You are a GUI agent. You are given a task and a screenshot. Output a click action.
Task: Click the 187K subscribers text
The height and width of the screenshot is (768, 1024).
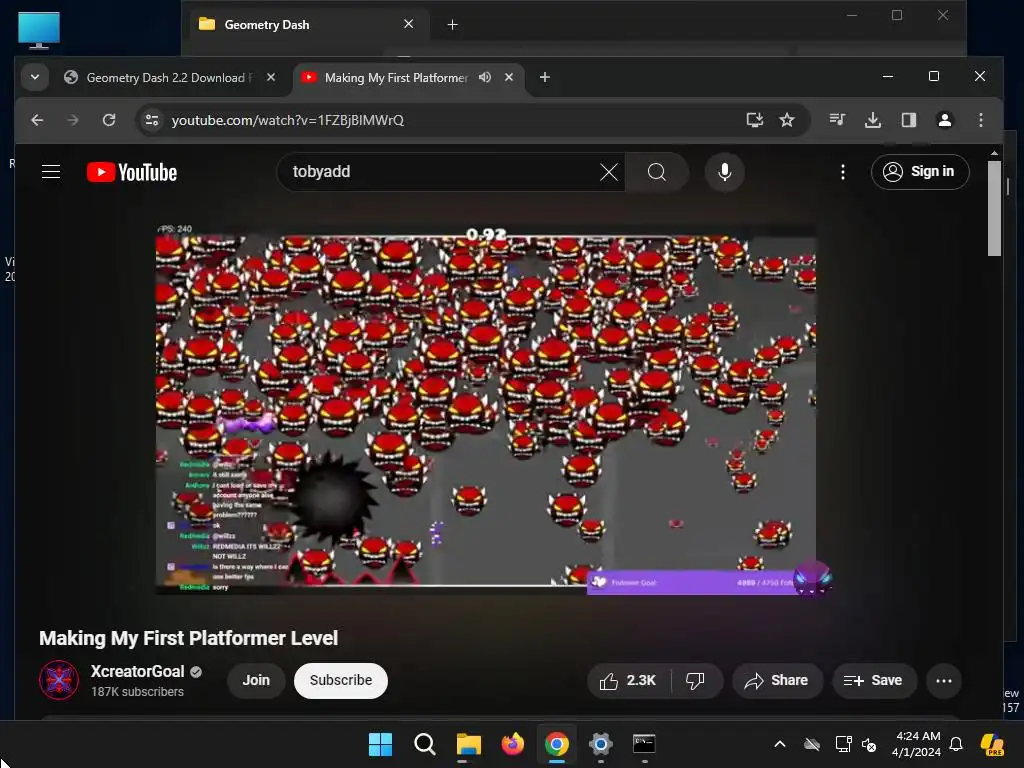click(137, 692)
